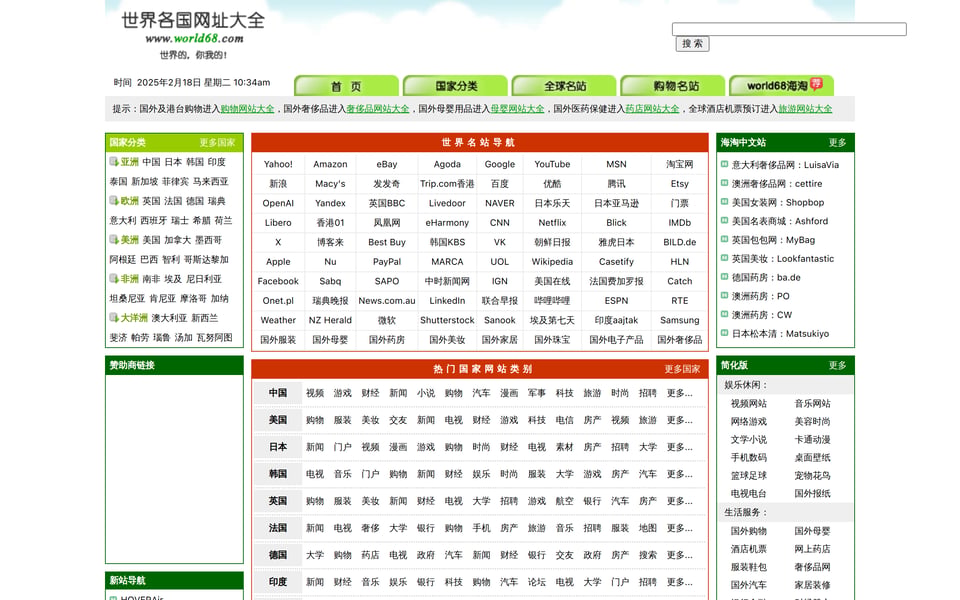
Task: Visit the 药店网站大全 link
Action: (x=652, y=109)
